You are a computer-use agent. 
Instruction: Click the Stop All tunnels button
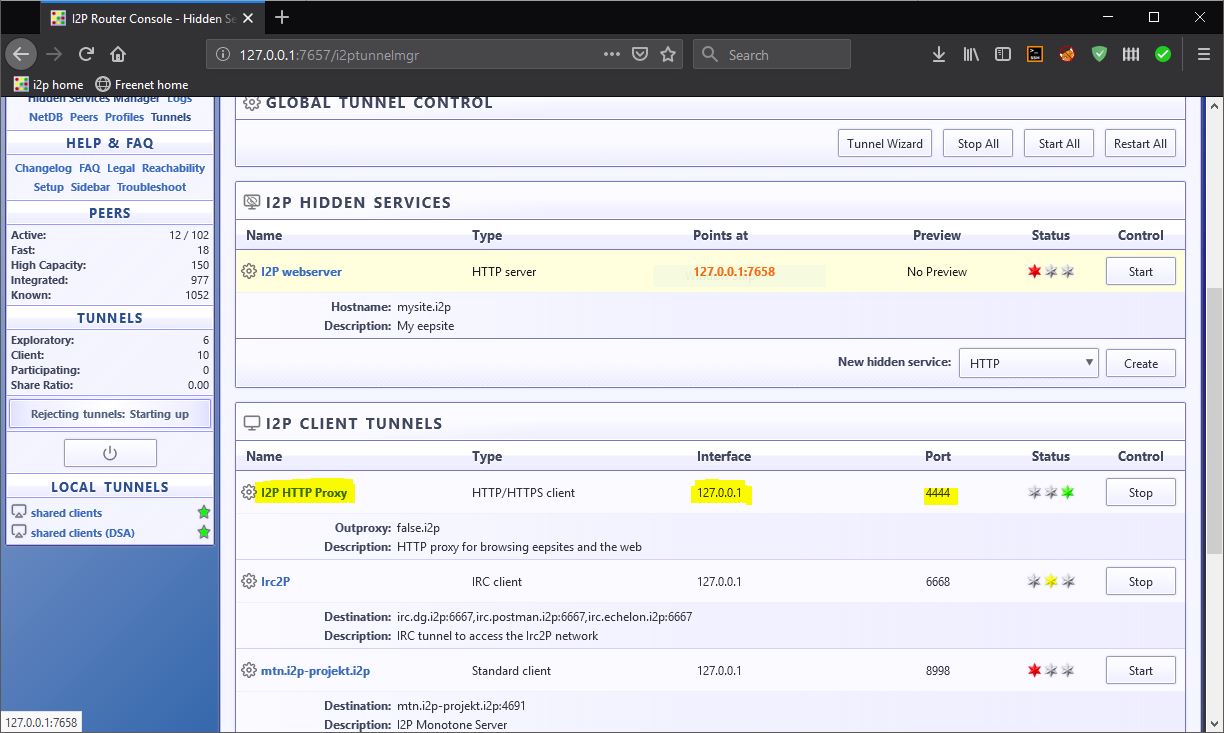coord(978,143)
